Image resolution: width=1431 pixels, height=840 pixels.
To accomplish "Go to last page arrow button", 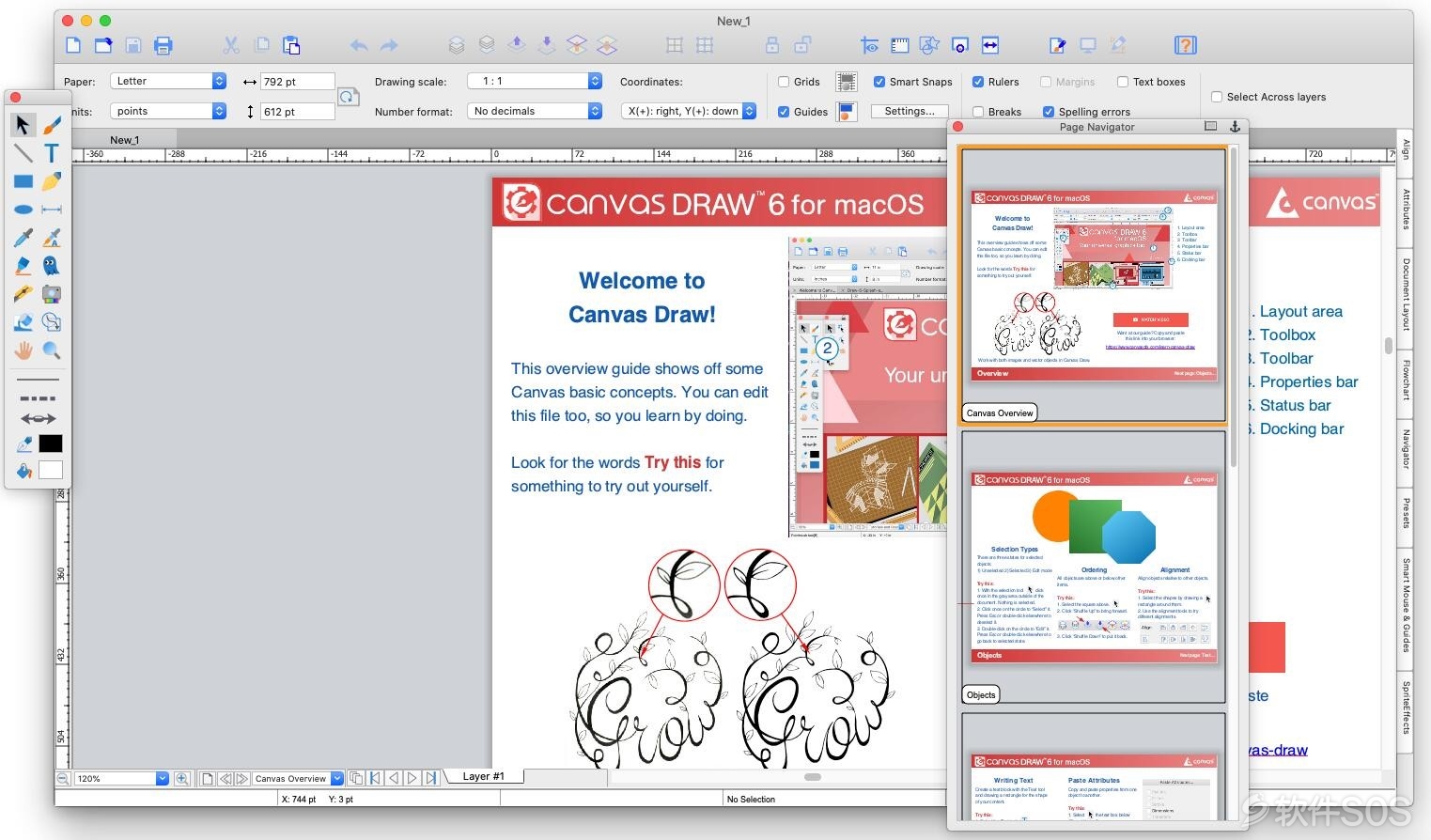I will pos(431,778).
